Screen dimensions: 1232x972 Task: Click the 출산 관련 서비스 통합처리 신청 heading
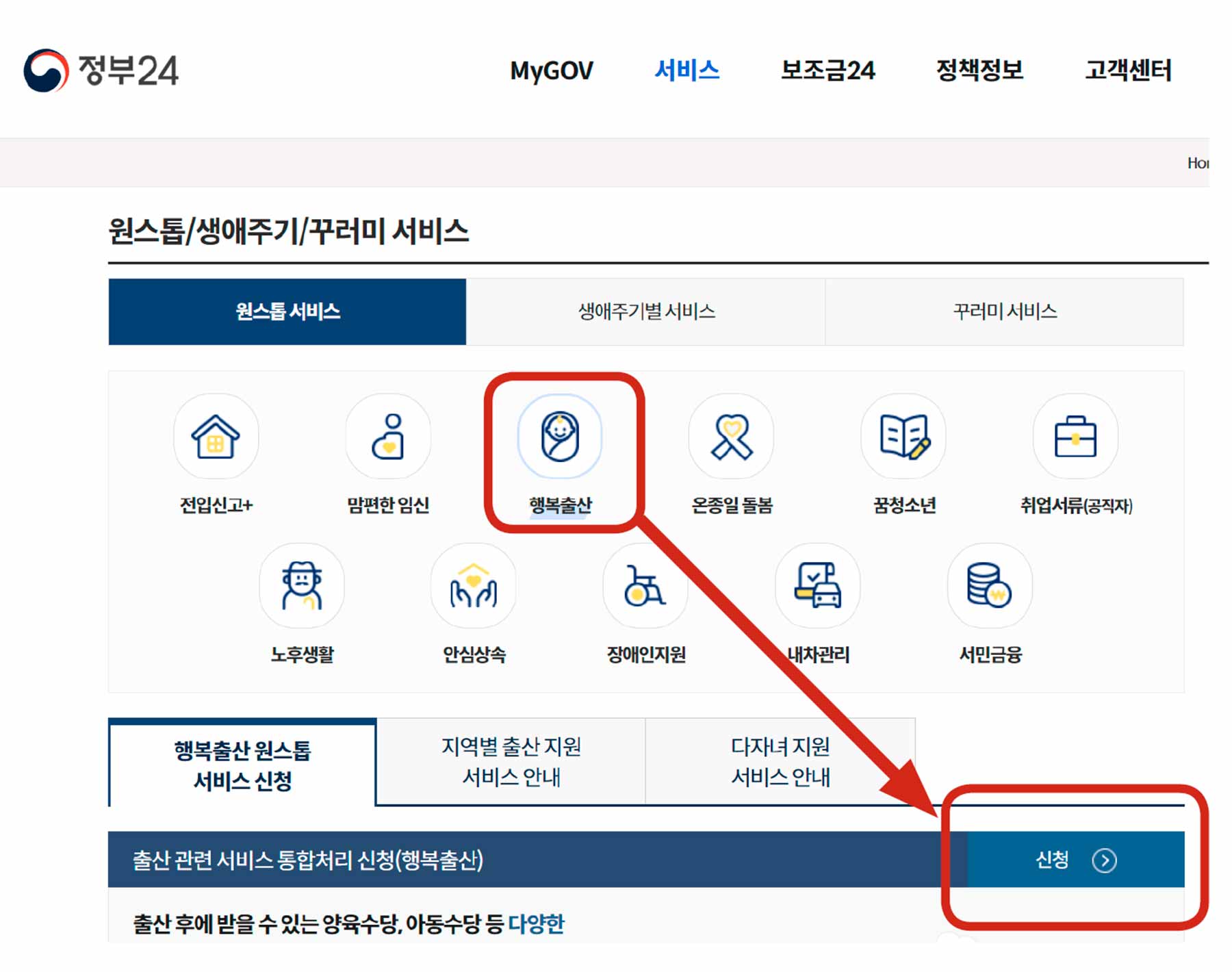pos(307,860)
